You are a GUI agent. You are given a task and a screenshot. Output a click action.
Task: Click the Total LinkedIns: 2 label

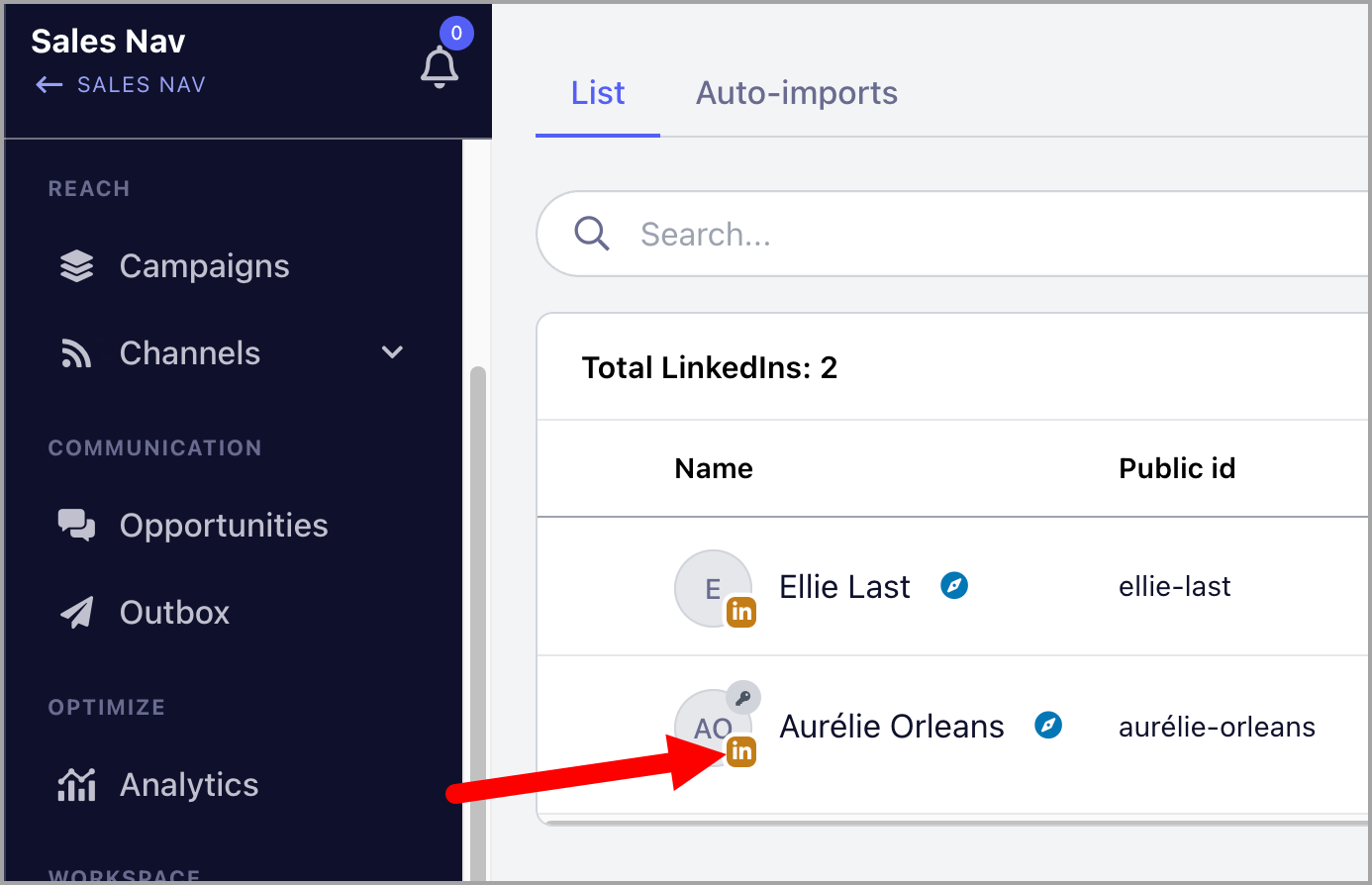coord(710,368)
